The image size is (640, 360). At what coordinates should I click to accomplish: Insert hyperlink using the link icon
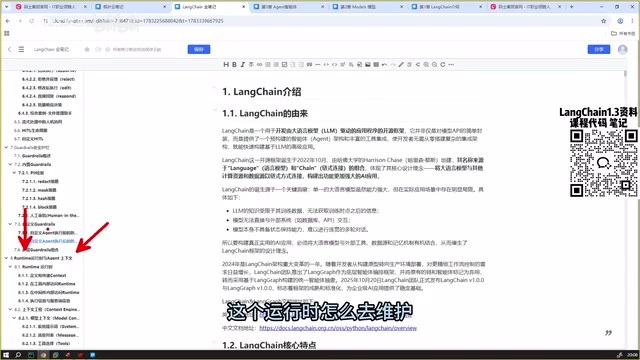click(x=259, y=64)
